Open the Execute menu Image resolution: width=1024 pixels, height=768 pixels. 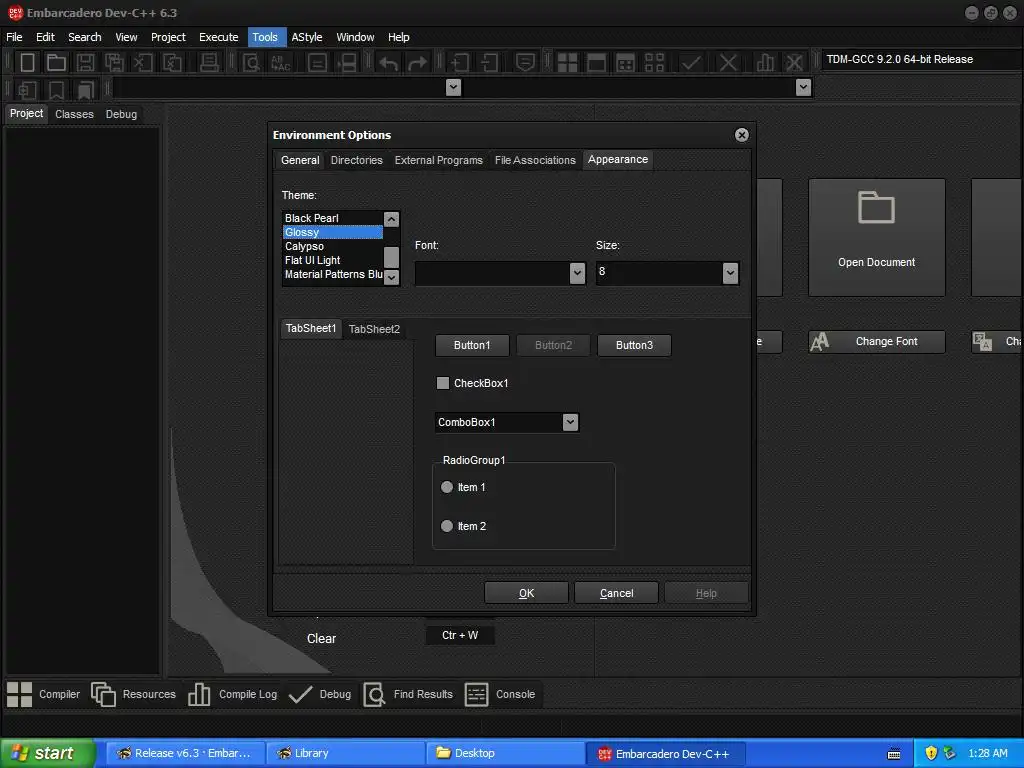(219, 37)
